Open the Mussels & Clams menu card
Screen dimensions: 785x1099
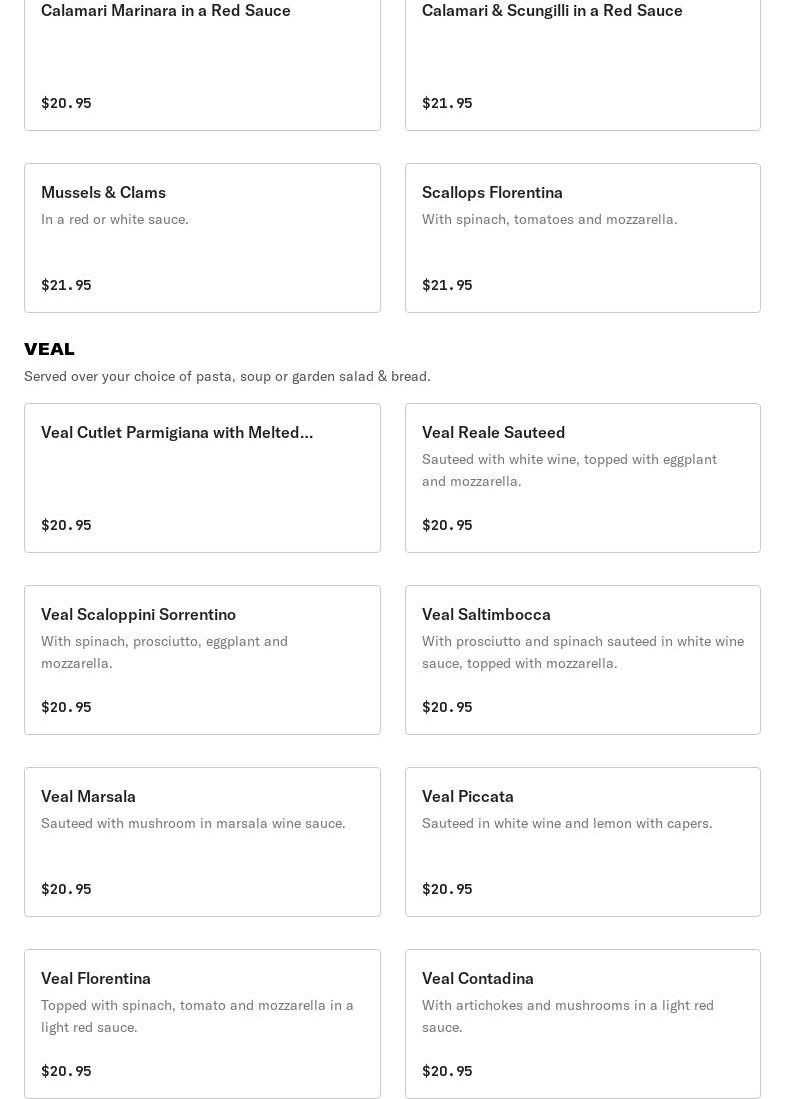pos(202,238)
